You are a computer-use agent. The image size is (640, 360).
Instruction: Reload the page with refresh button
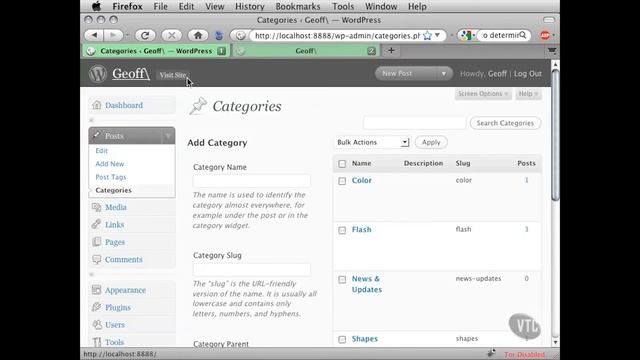(x=145, y=35)
